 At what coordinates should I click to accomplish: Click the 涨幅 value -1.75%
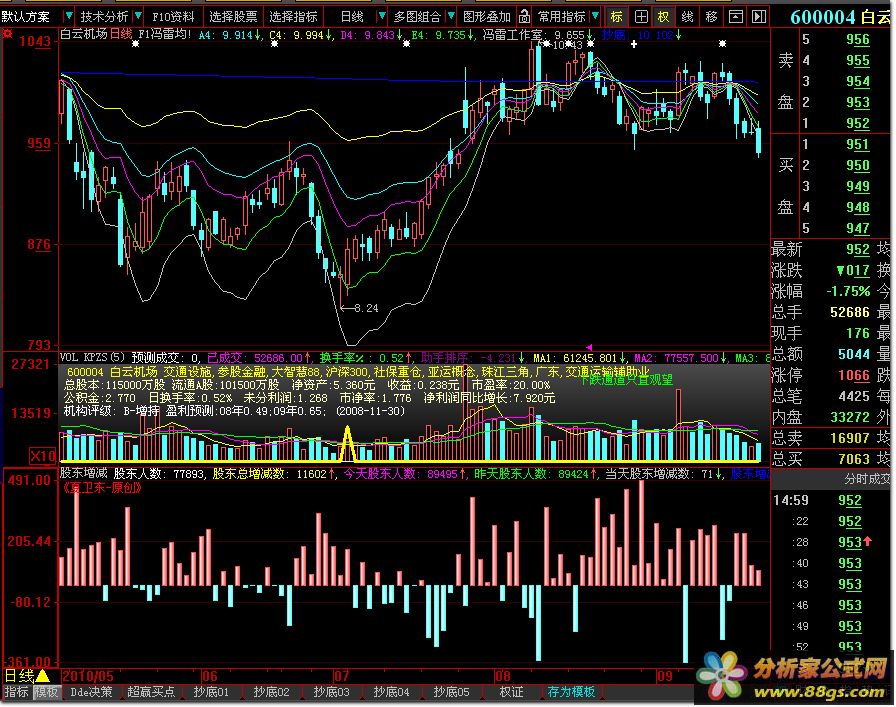[848, 291]
